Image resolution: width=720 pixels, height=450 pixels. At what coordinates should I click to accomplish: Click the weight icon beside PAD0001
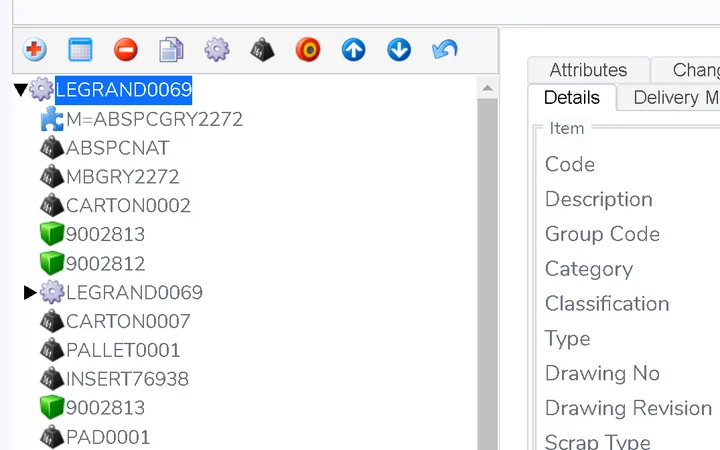click(52, 437)
